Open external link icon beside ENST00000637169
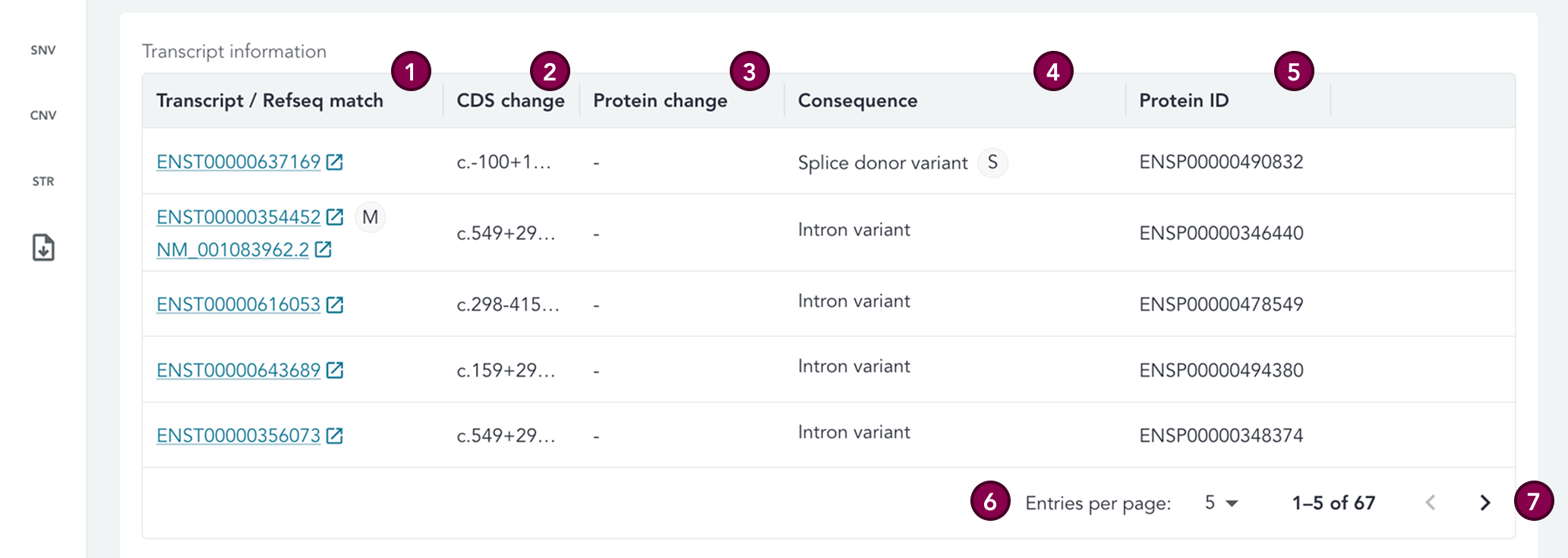The height and width of the screenshot is (558, 1568). (335, 162)
